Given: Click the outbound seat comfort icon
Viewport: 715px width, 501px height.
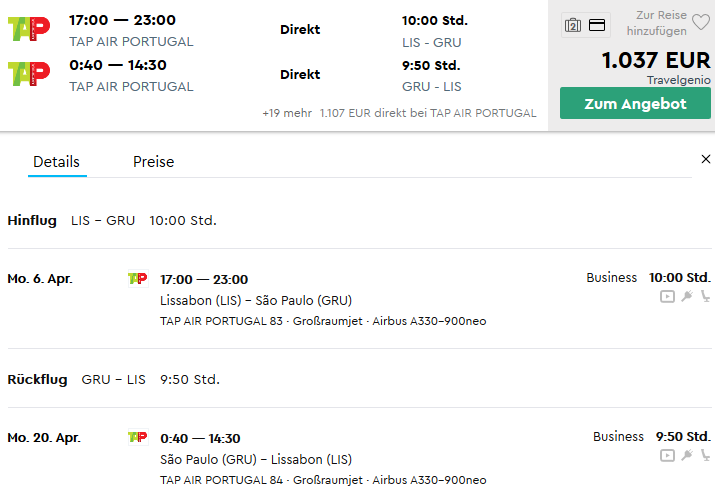Looking at the screenshot, I should click(x=705, y=296).
